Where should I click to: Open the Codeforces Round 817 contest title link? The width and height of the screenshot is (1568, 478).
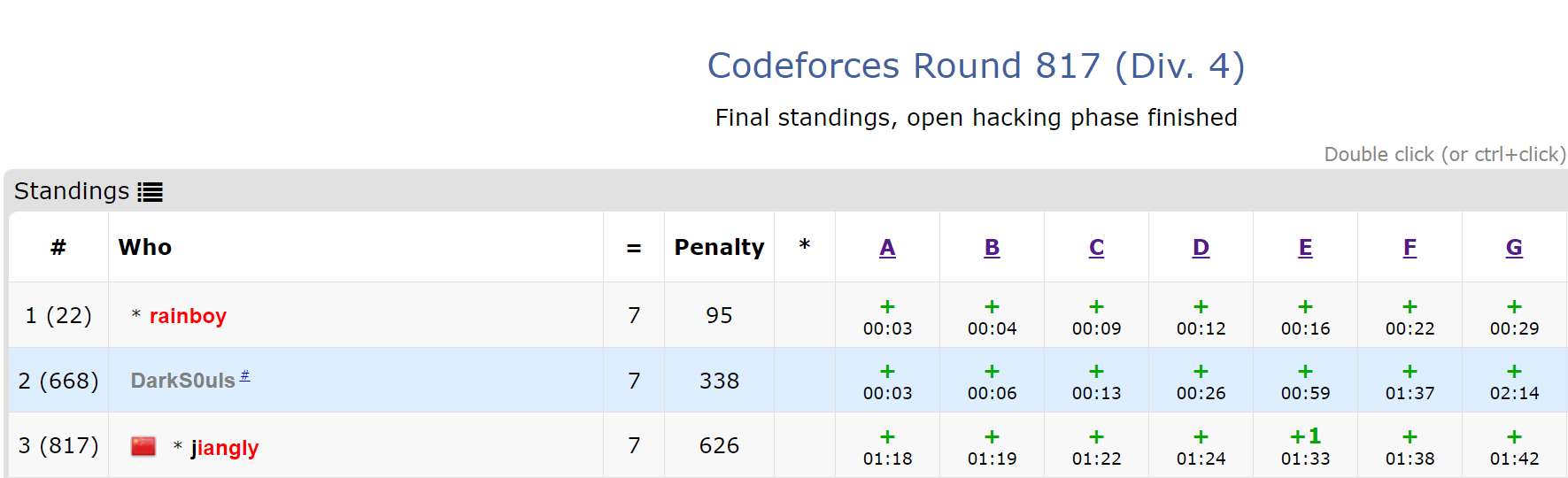[976, 66]
